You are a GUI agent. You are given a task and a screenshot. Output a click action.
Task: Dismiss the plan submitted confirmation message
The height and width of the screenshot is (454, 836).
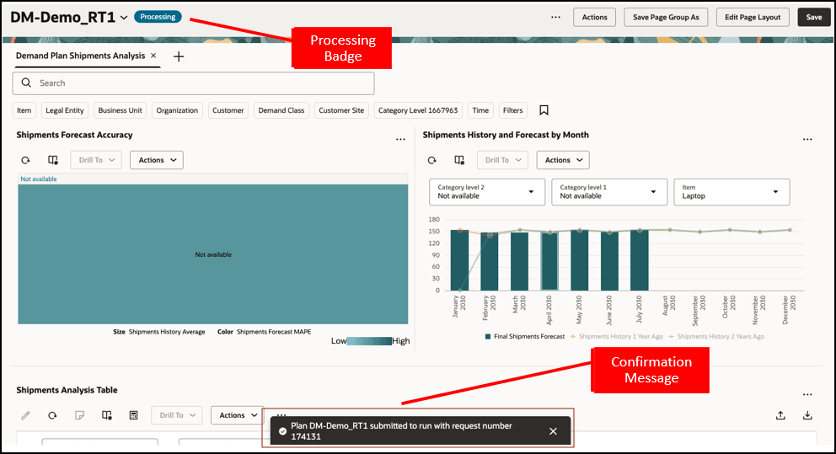point(553,431)
